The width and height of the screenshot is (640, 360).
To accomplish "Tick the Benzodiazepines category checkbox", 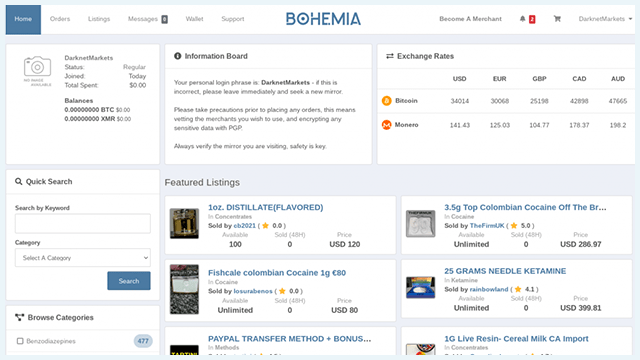I will tap(20, 341).
